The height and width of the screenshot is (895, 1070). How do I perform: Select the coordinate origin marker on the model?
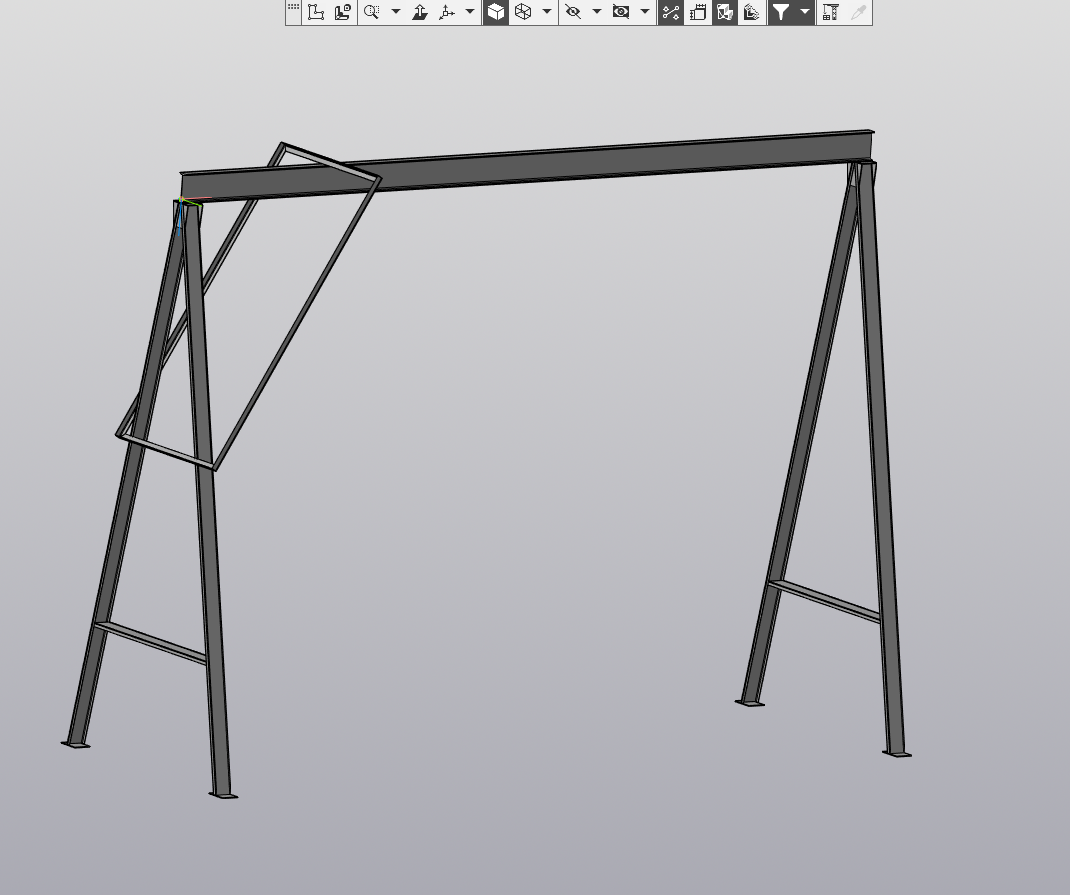[x=182, y=201]
